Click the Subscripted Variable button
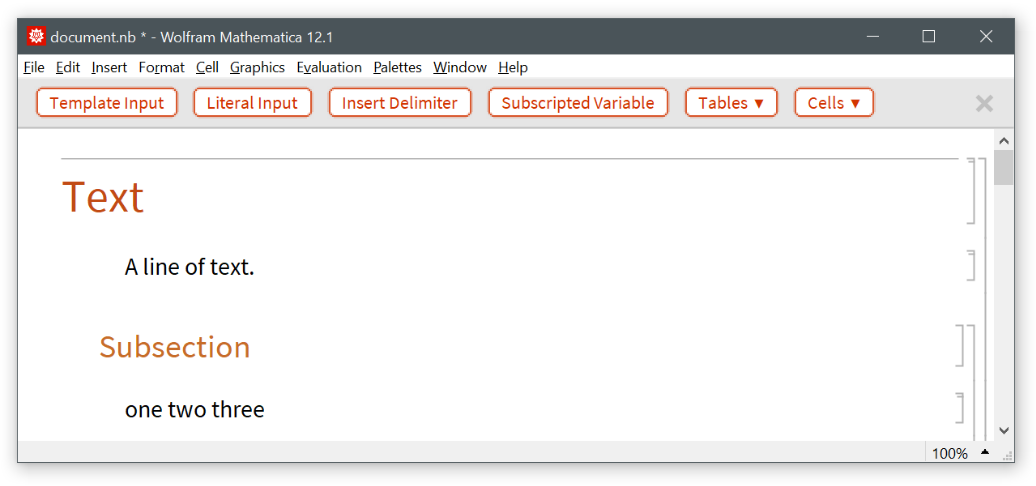This screenshot has height=486, width=1036. pos(578,103)
